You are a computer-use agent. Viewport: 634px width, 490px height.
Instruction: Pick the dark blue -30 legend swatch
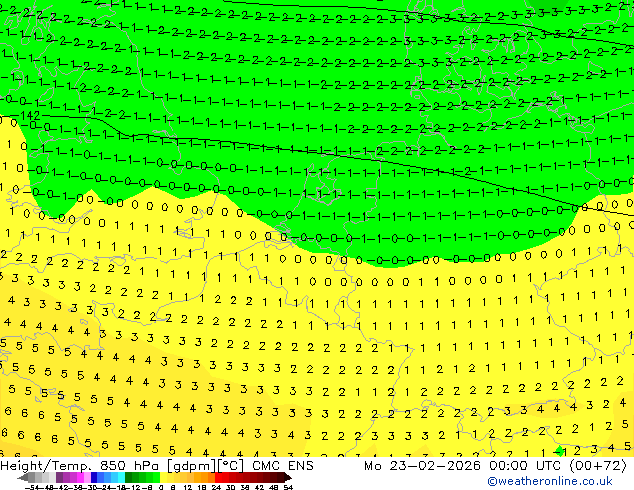click(94, 478)
